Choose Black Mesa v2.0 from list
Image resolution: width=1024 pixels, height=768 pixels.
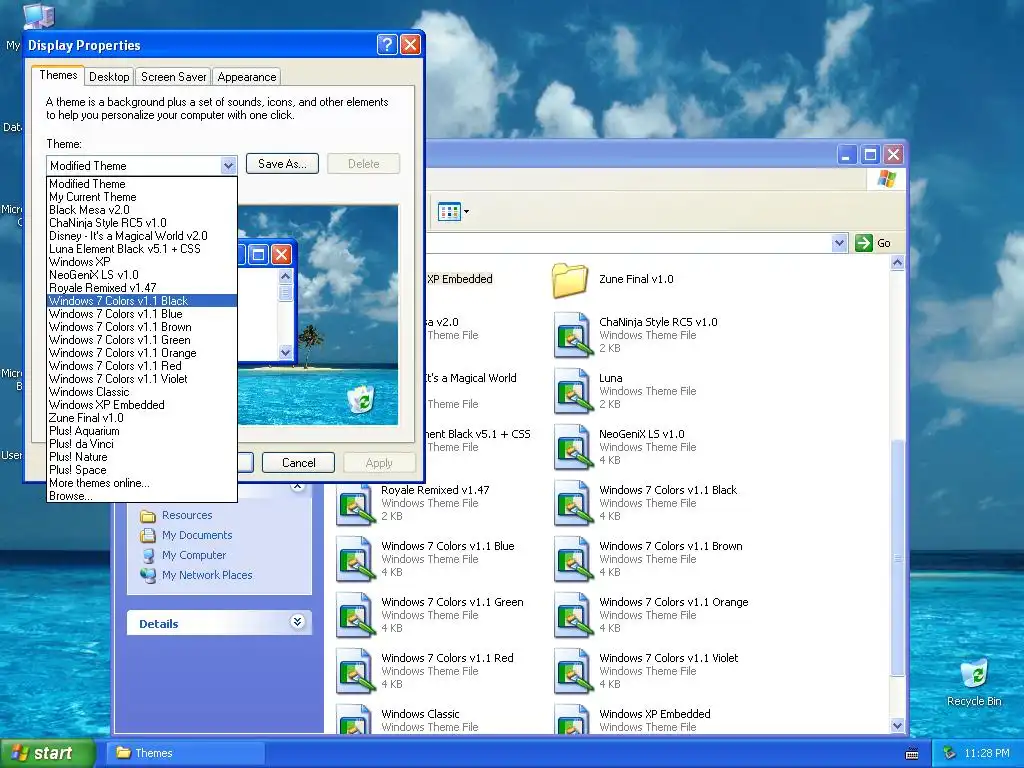[142, 210]
